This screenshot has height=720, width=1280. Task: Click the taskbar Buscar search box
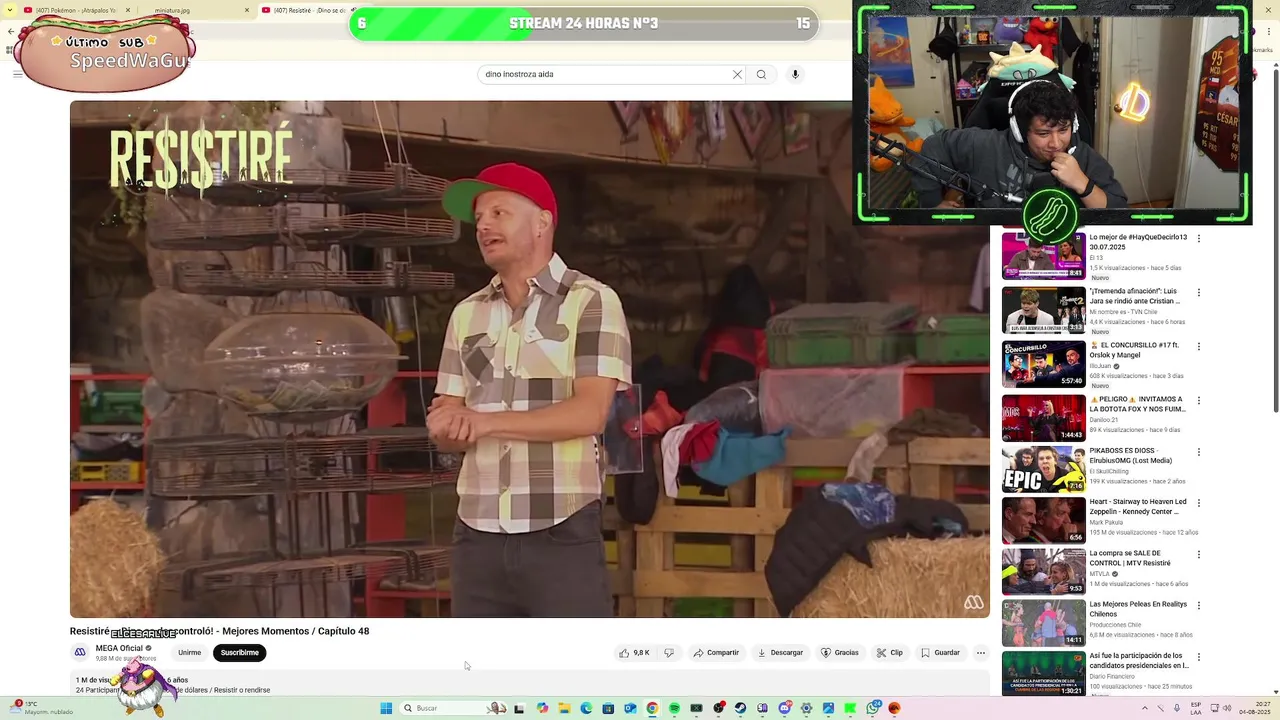pyautogui.click(x=453, y=708)
